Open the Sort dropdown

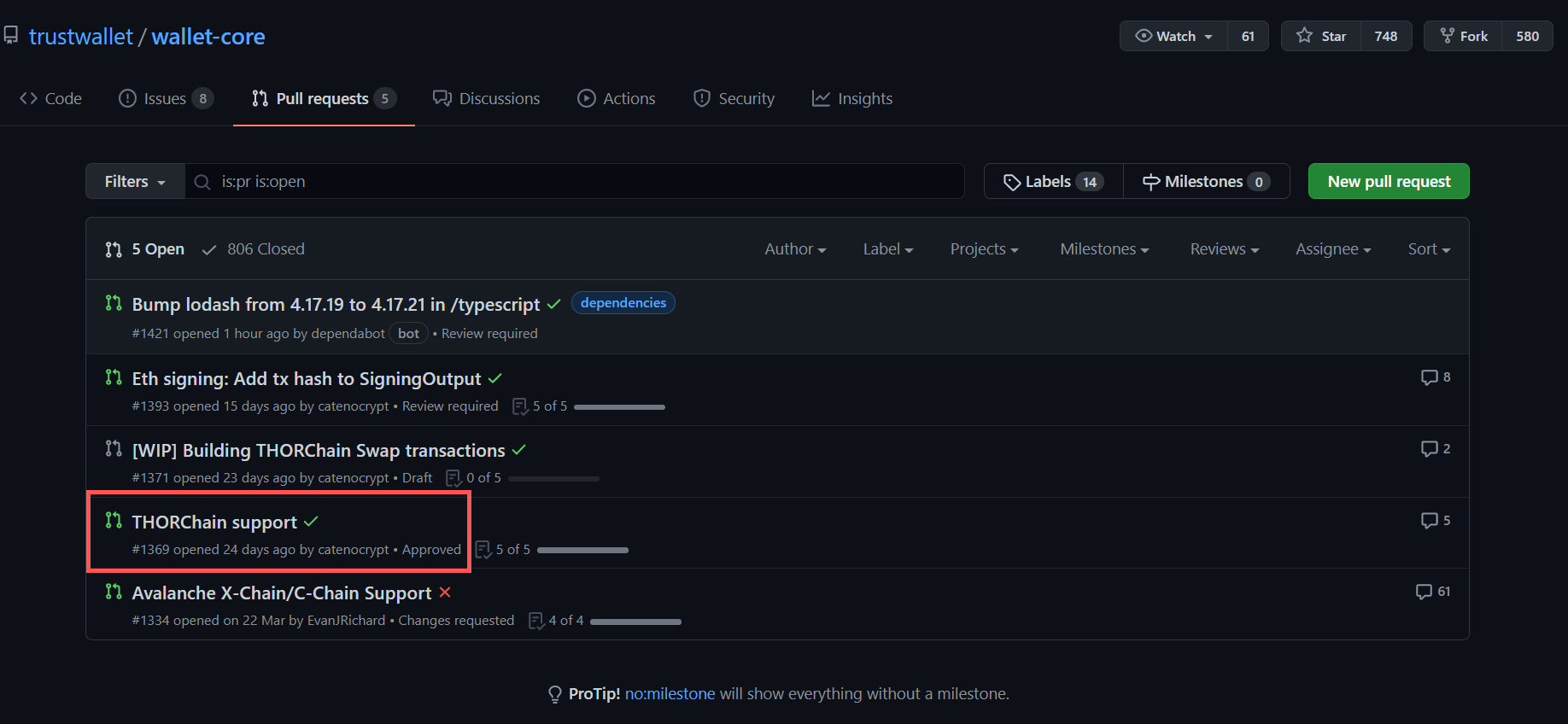pyautogui.click(x=1429, y=249)
